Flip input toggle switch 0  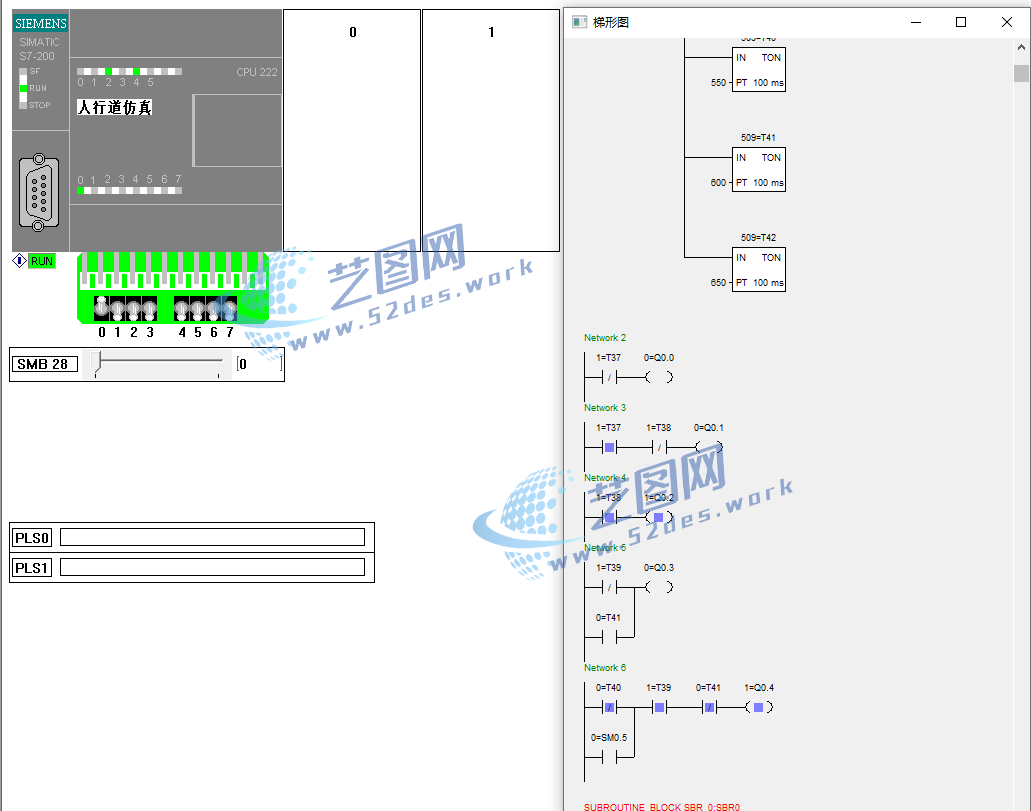pyautogui.click(x=101, y=308)
